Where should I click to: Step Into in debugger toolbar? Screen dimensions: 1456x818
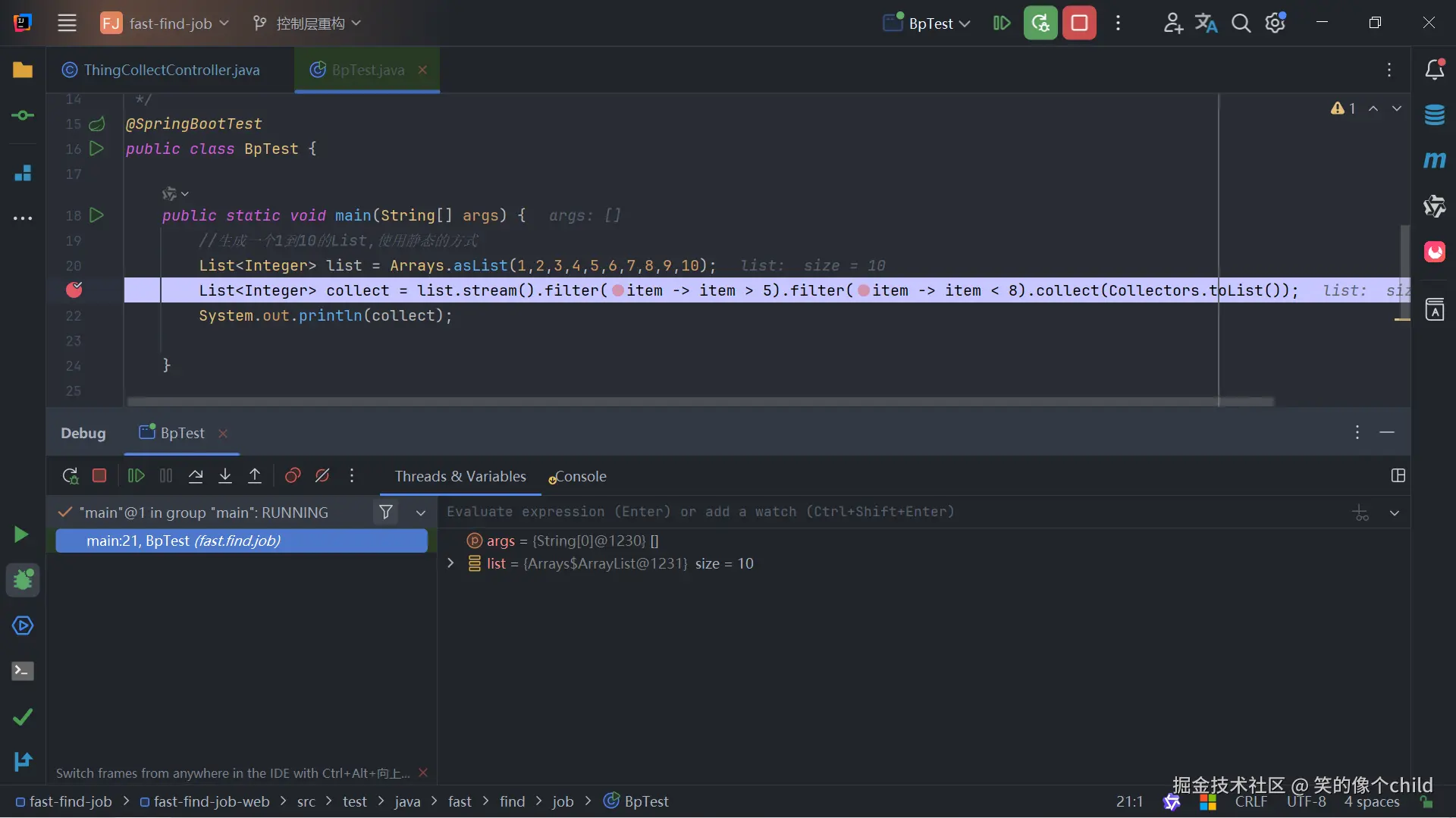point(225,475)
